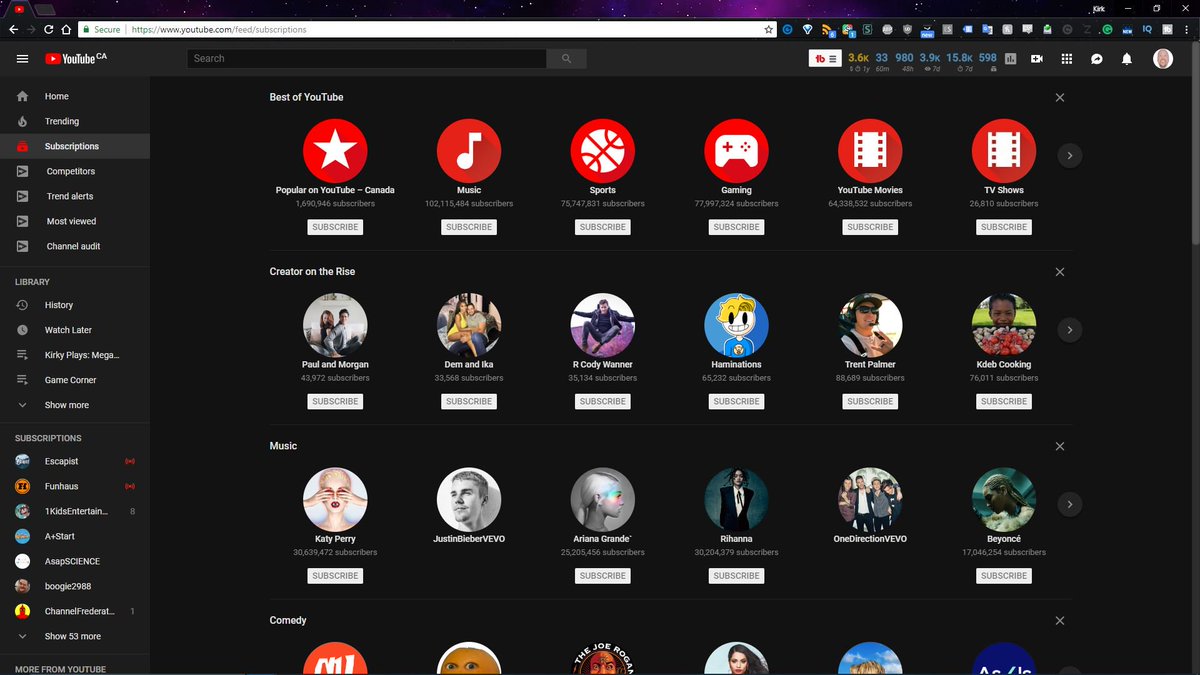This screenshot has height=675, width=1200.
Task: Open the notifications bell
Action: click(x=1127, y=59)
